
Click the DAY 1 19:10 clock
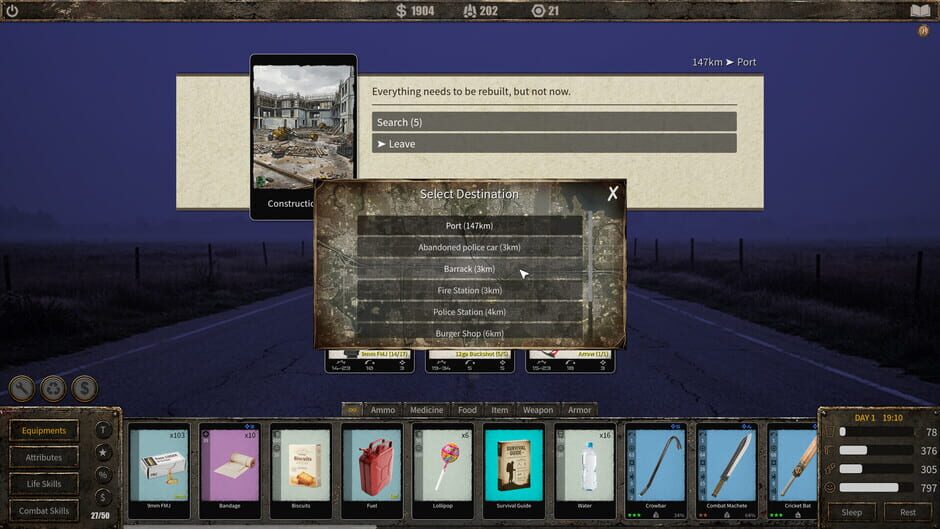pos(878,417)
